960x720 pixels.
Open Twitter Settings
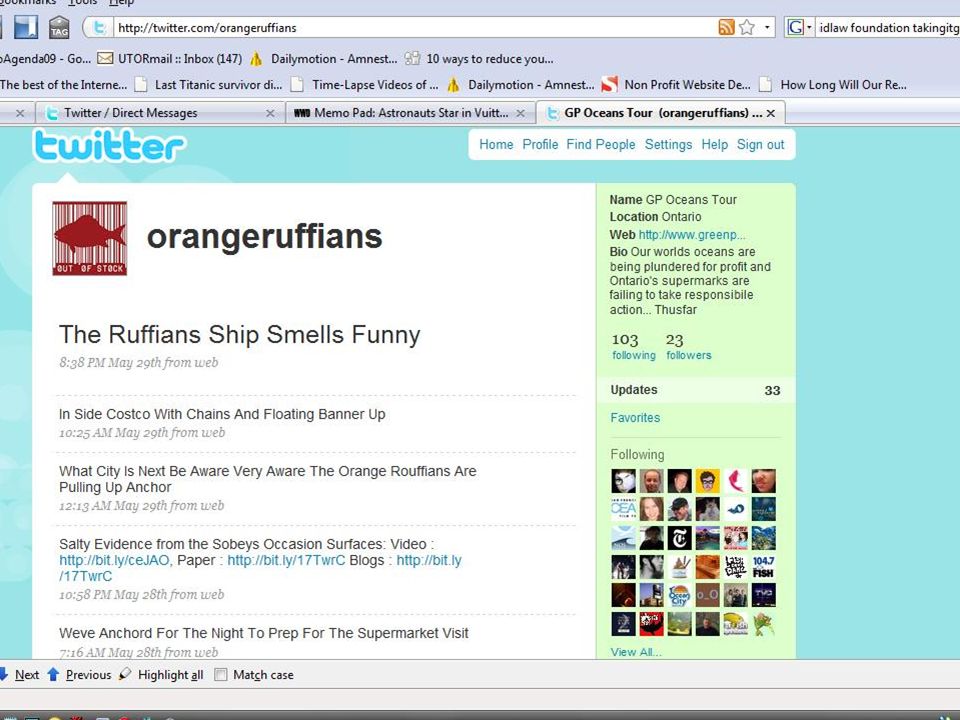coord(668,144)
